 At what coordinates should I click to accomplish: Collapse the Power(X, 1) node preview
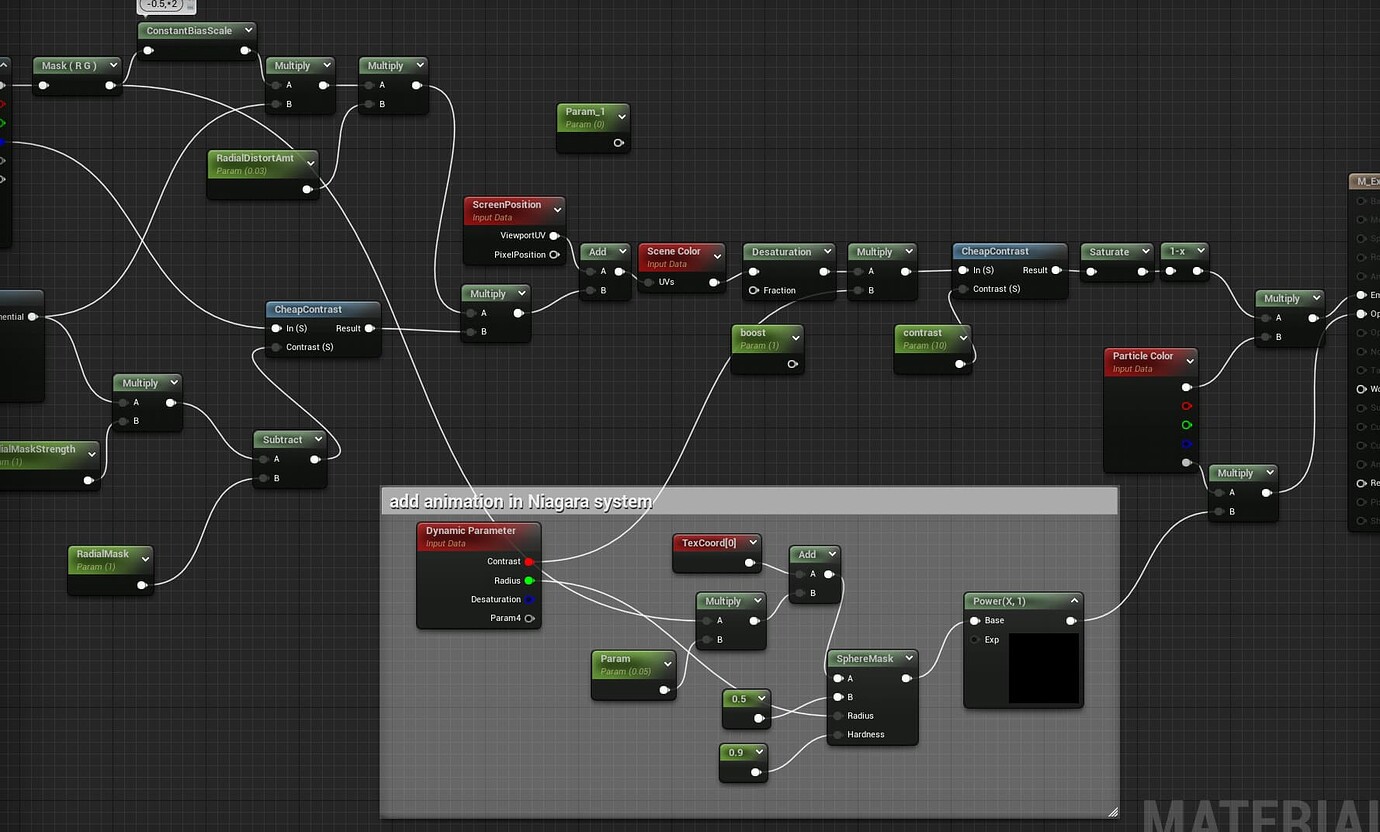pos(1074,601)
